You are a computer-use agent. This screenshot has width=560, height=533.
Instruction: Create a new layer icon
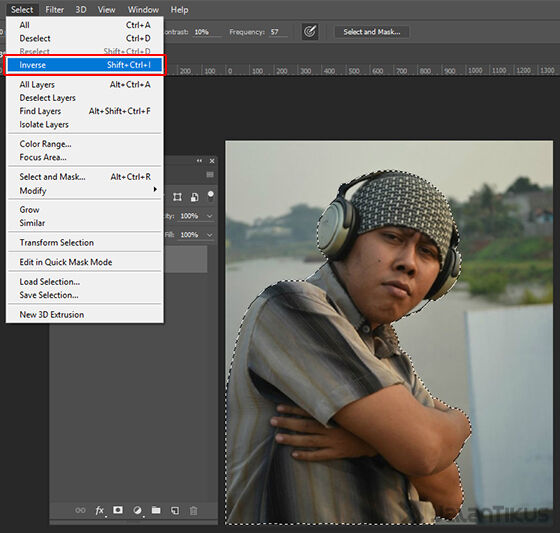175,510
